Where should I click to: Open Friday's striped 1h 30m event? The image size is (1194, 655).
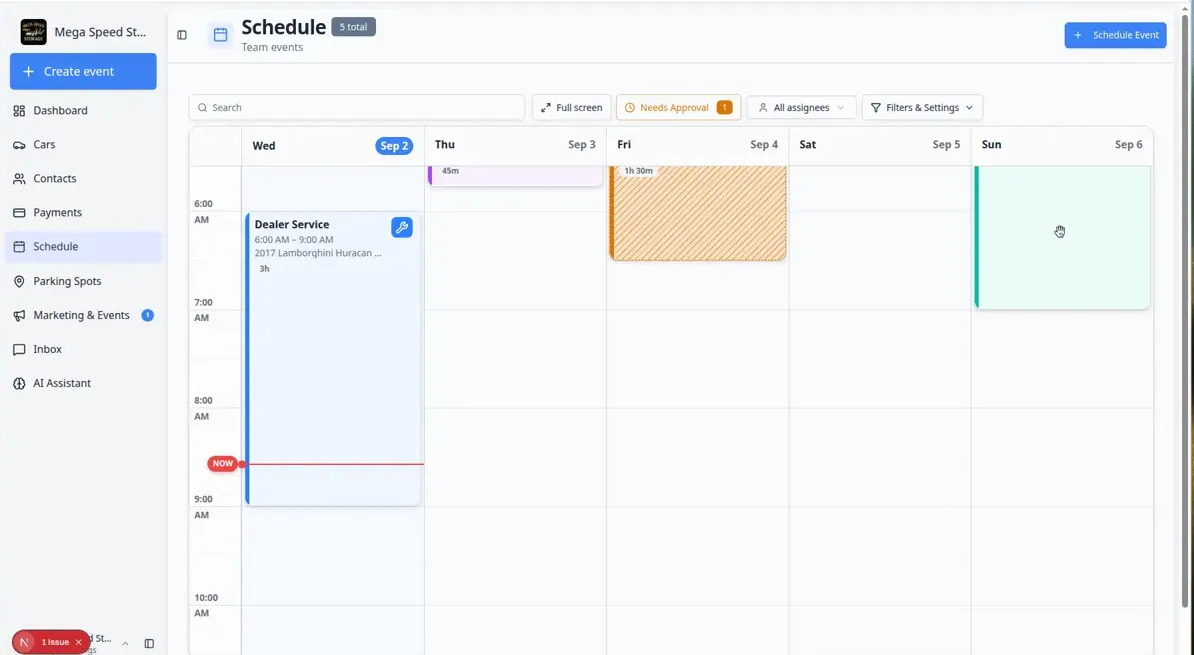698,213
